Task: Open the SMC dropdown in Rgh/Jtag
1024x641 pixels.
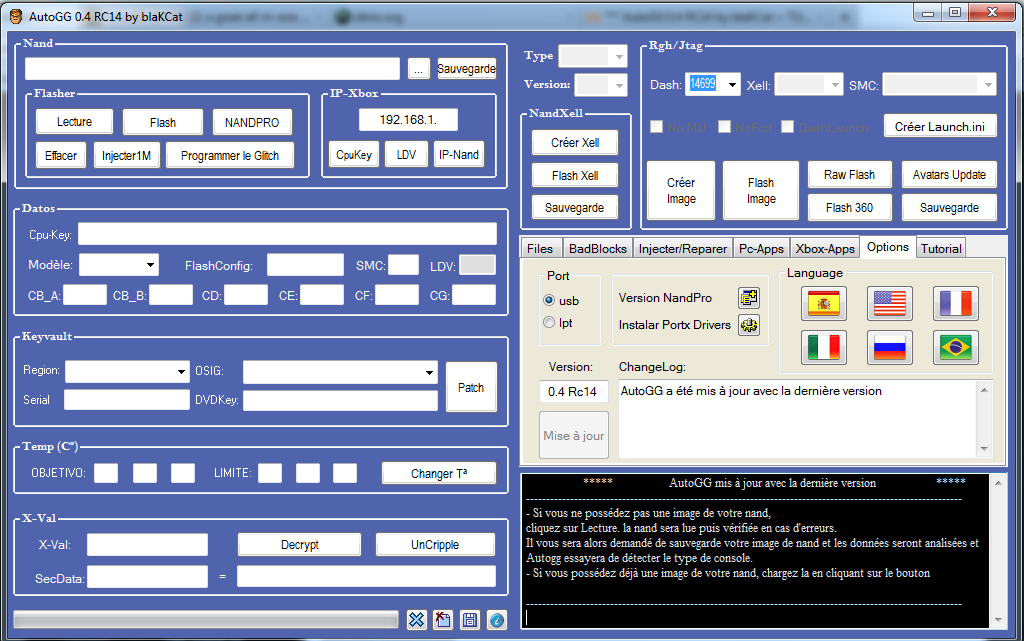Action: [940, 85]
